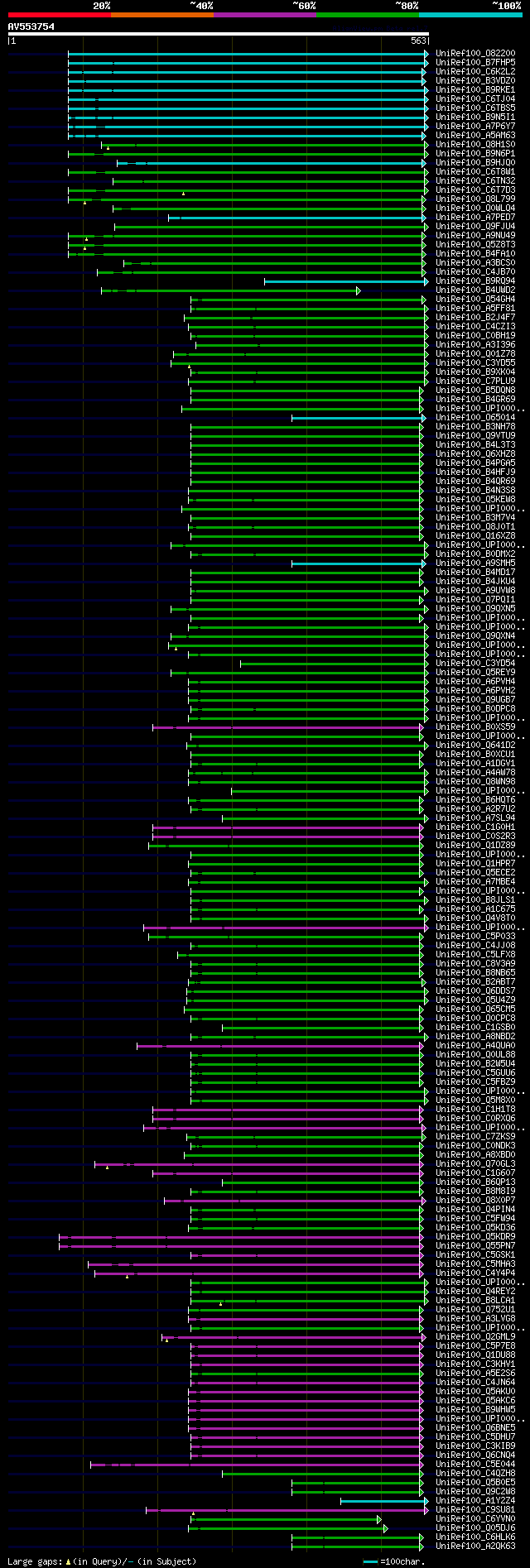The image size is (530, 1568).
Task: Select hit label UniRef100_A7PED7
Action: point(476,218)
